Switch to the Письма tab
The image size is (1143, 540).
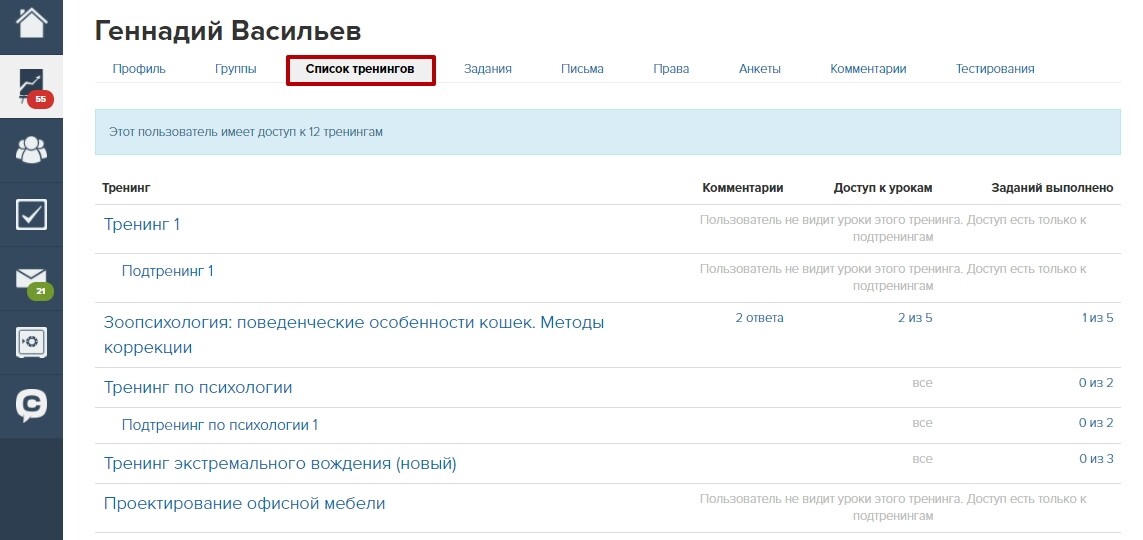[582, 69]
